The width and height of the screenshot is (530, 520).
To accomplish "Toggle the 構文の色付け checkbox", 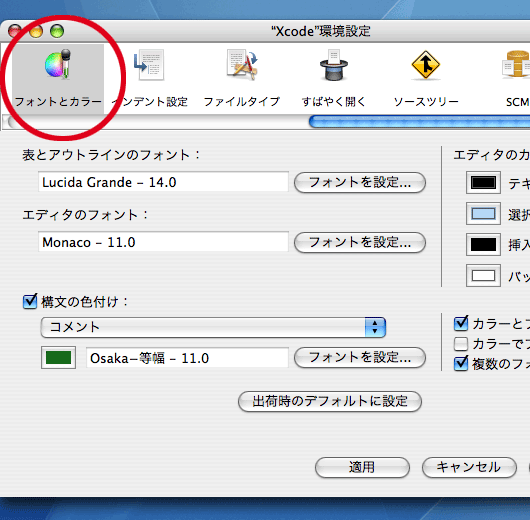I will [x=30, y=301].
